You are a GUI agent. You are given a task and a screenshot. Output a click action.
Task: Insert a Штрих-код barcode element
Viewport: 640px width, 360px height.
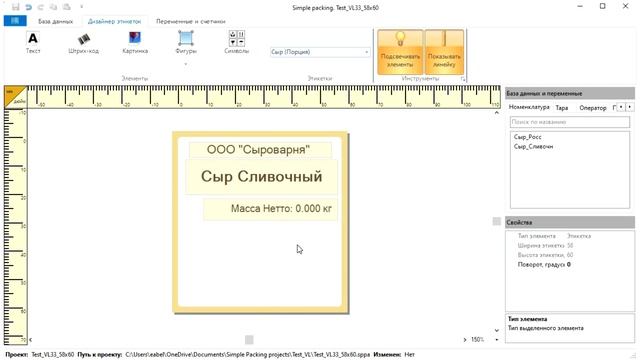coord(84,42)
